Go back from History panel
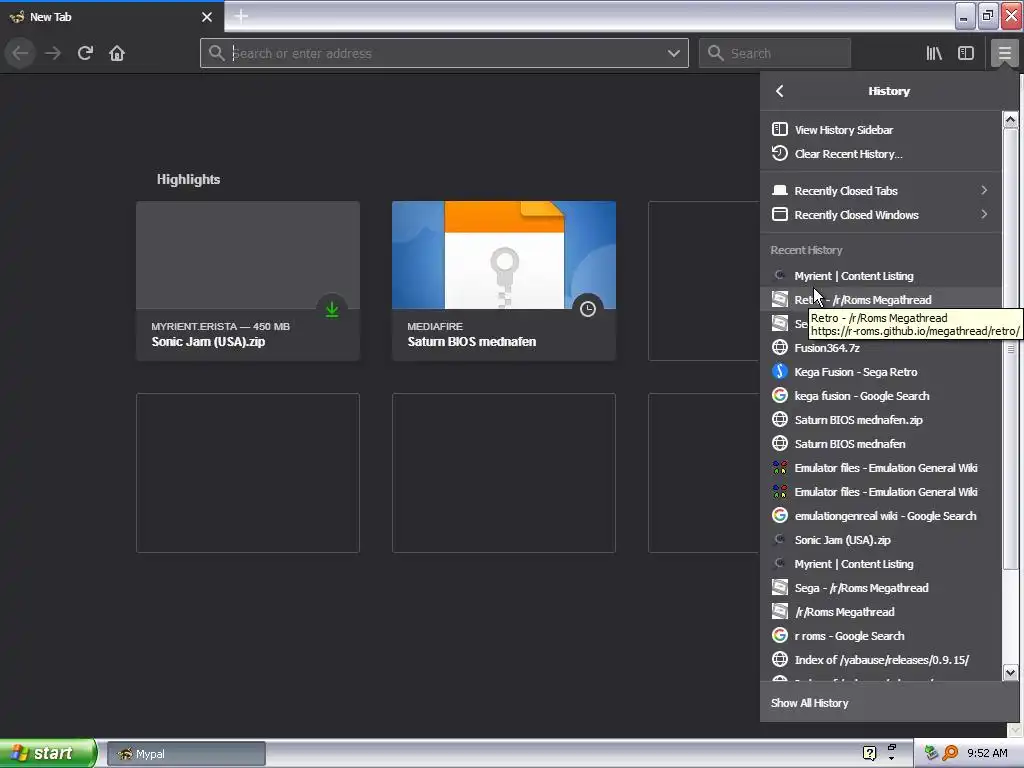Image resolution: width=1024 pixels, height=768 pixels. point(780,91)
